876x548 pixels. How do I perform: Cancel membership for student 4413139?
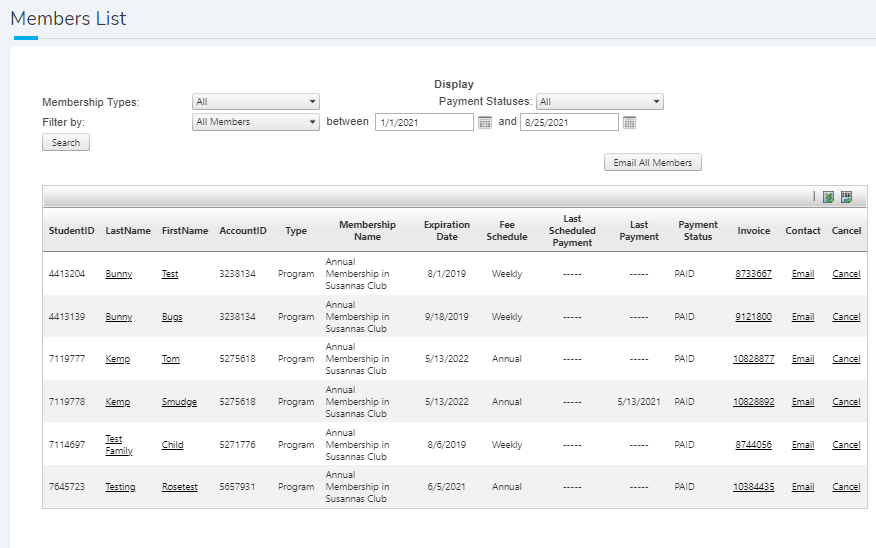click(846, 317)
